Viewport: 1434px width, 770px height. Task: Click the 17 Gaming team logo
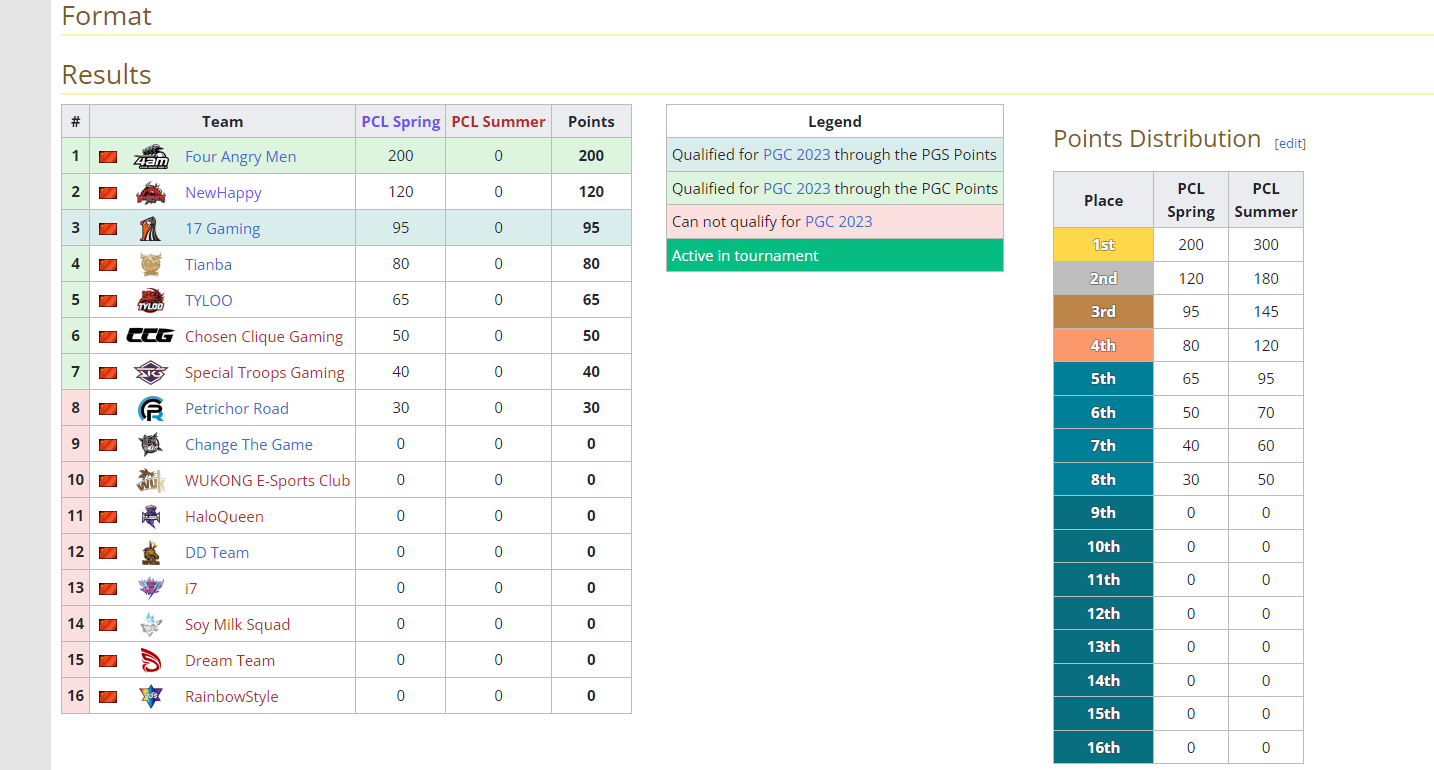151,229
